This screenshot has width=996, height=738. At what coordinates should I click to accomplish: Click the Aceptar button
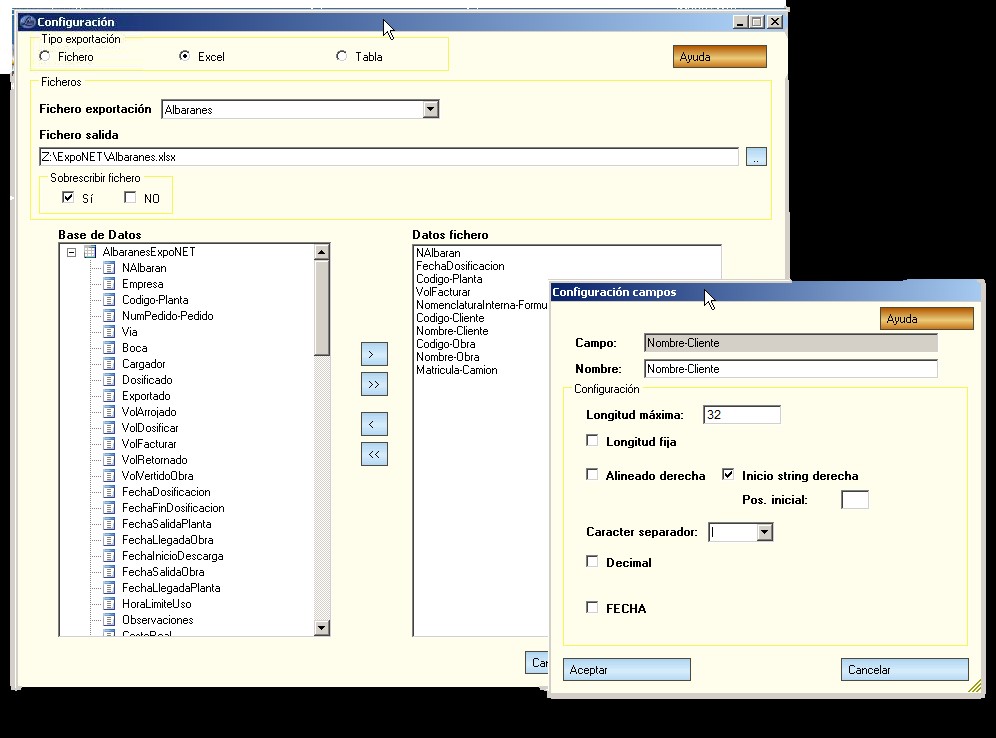point(627,670)
